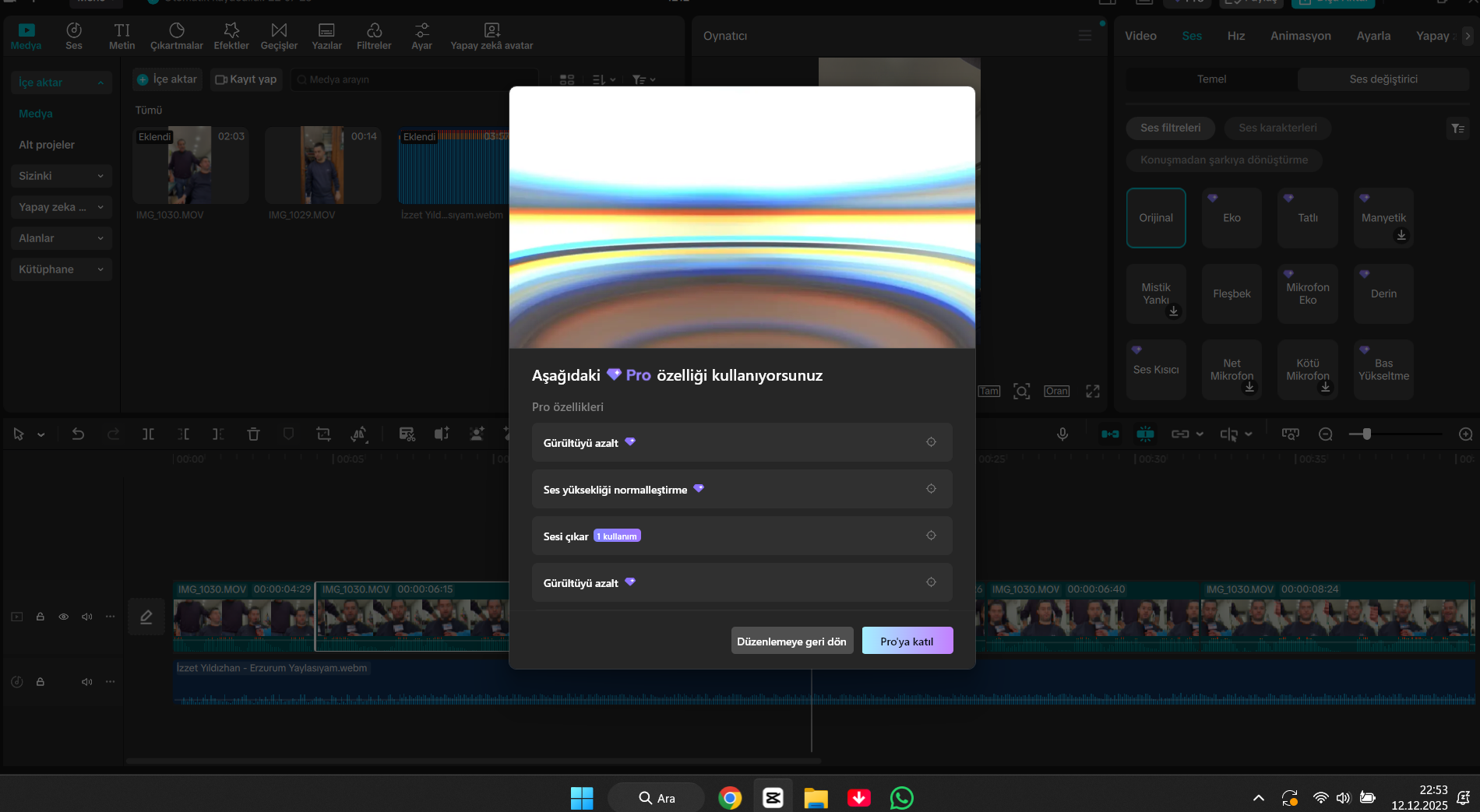1480x812 pixels.
Task: Open the player panel menu icon
Action: [1085, 36]
